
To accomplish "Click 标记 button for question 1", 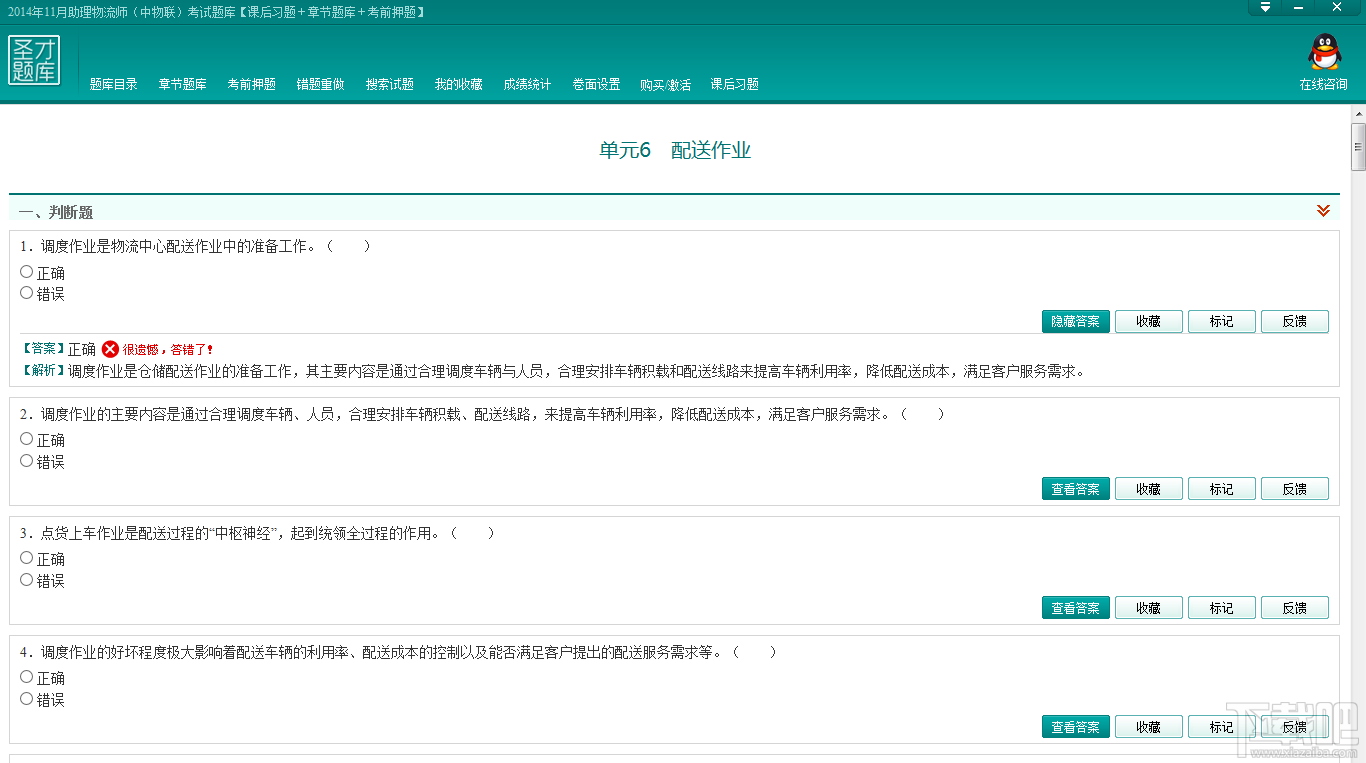I will pos(1222,321).
